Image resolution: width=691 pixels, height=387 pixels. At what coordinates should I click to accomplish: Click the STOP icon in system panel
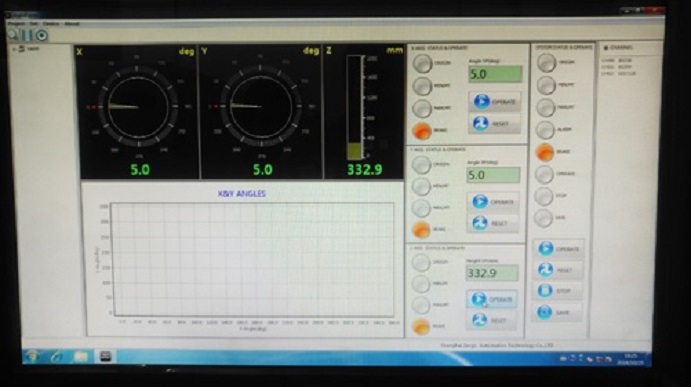pyautogui.click(x=545, y=290)
